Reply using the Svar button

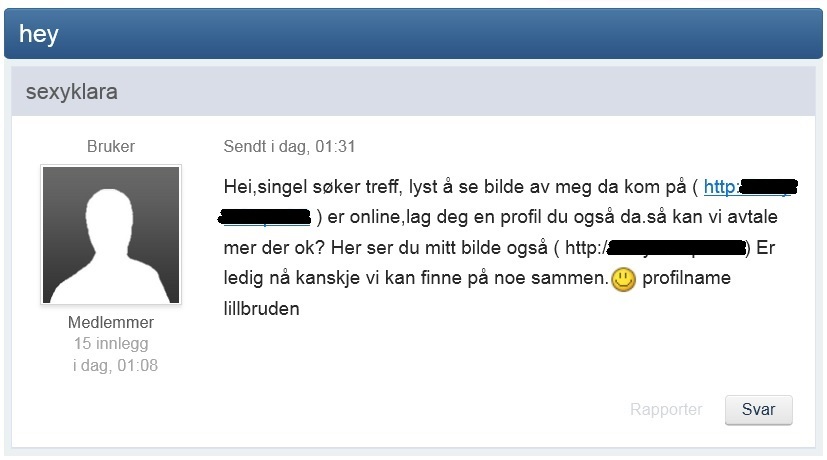(758, 410)
